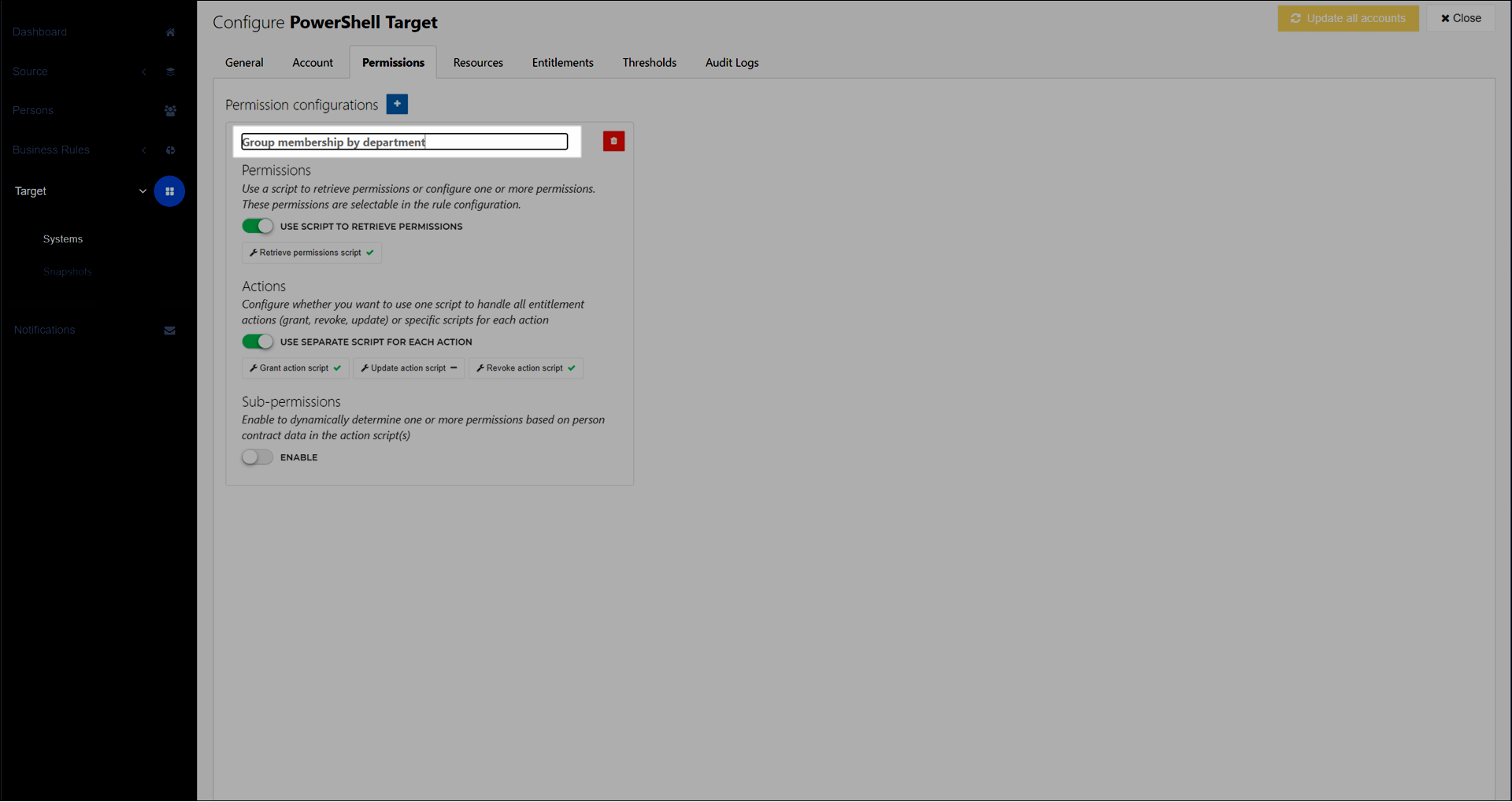This screenshot has height=802, width=1512.
Task: Open Dashboard in sidebar
Action: tap(39, 32)
